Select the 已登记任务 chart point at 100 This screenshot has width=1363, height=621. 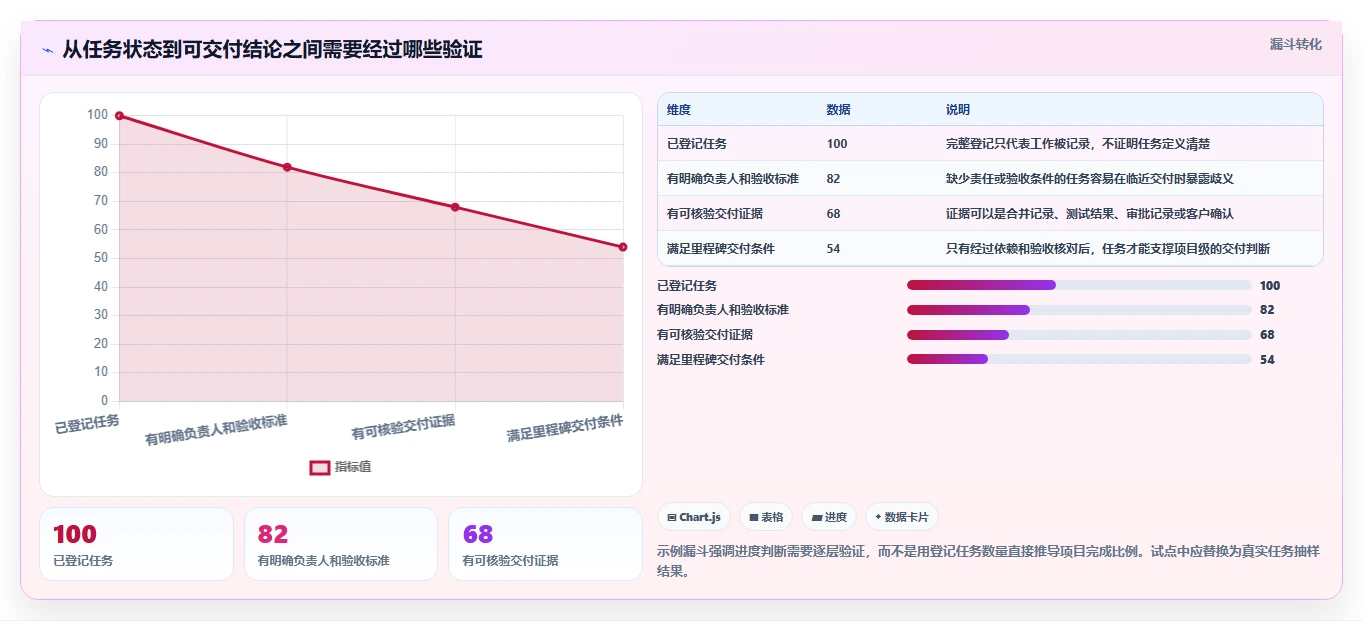click(x=119, y=116)
